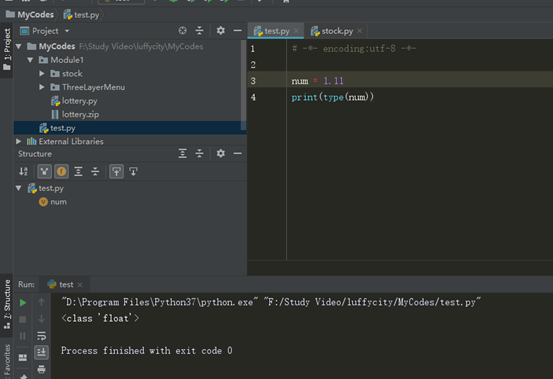Screen dimensions: 553x379
Task: Collapse all in the Project panel toolbar
Action: [199, 31]
